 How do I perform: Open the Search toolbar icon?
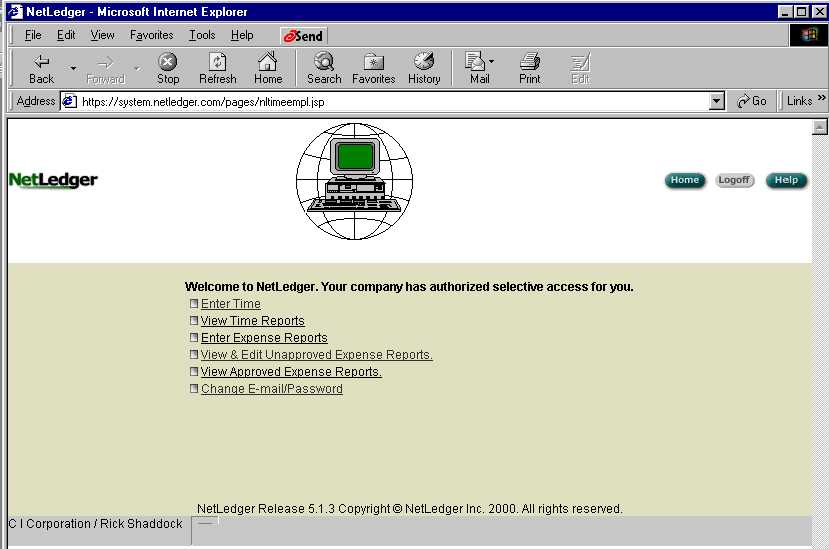324,62
